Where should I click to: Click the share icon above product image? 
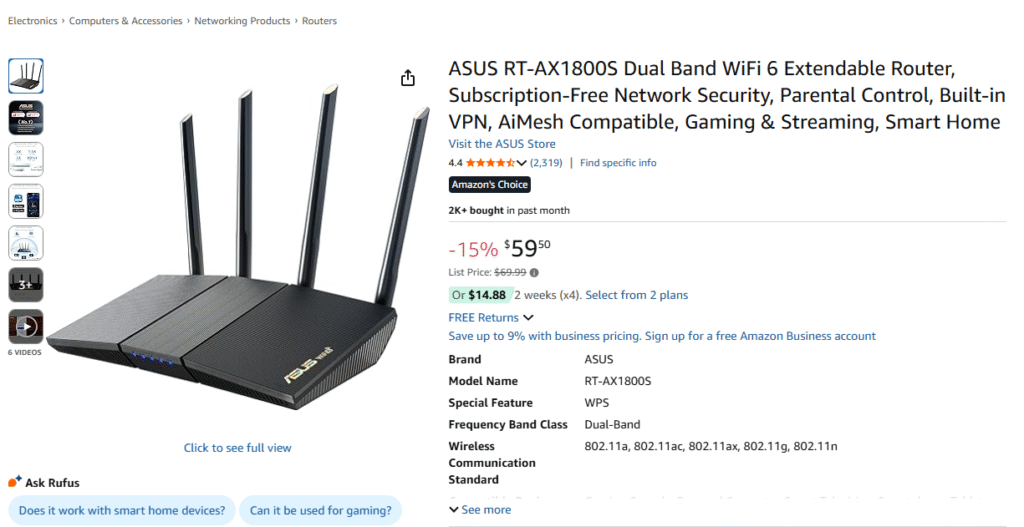coord(408,78)
